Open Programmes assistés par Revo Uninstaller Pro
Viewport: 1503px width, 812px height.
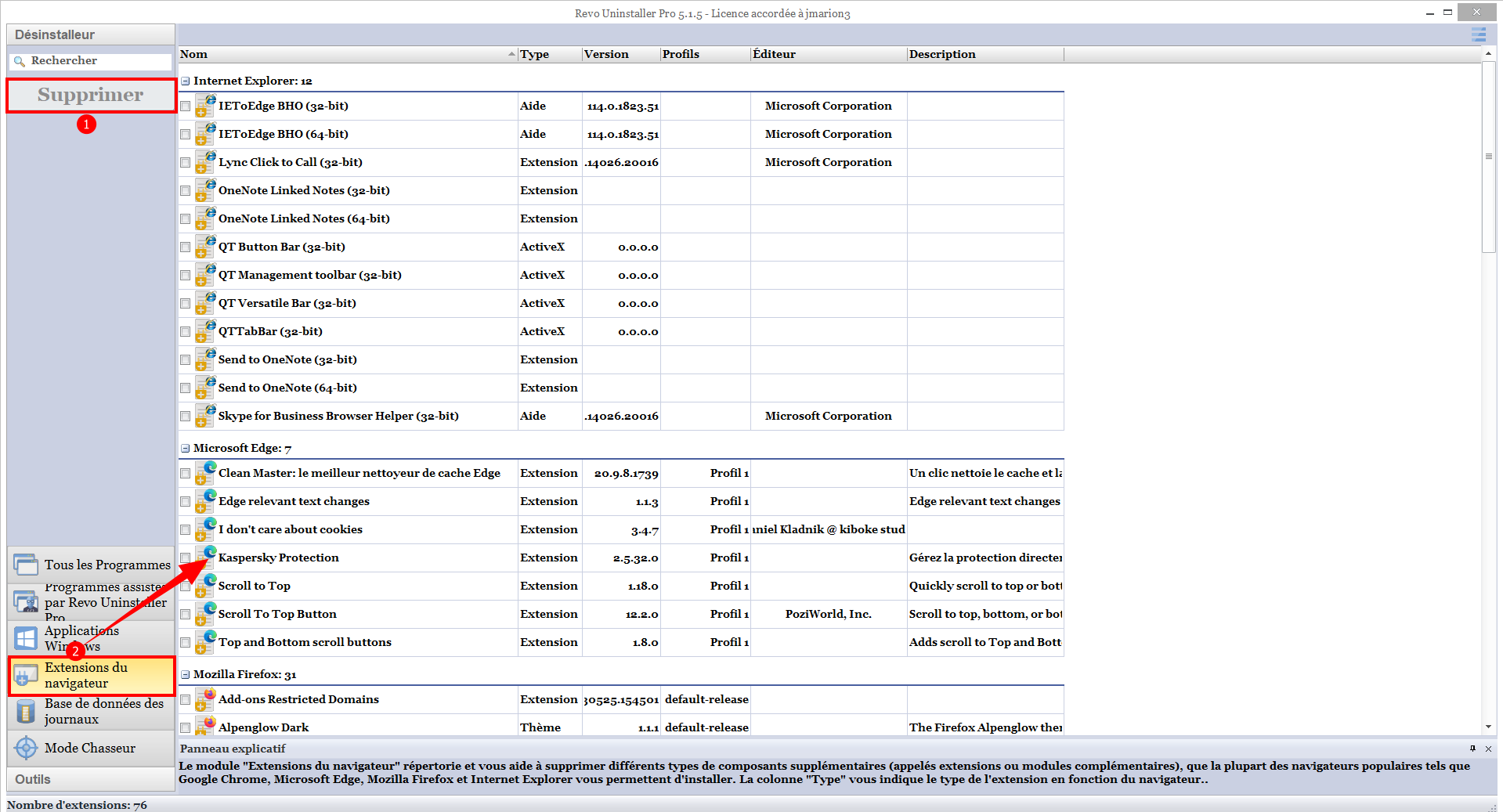pos(91,601)
